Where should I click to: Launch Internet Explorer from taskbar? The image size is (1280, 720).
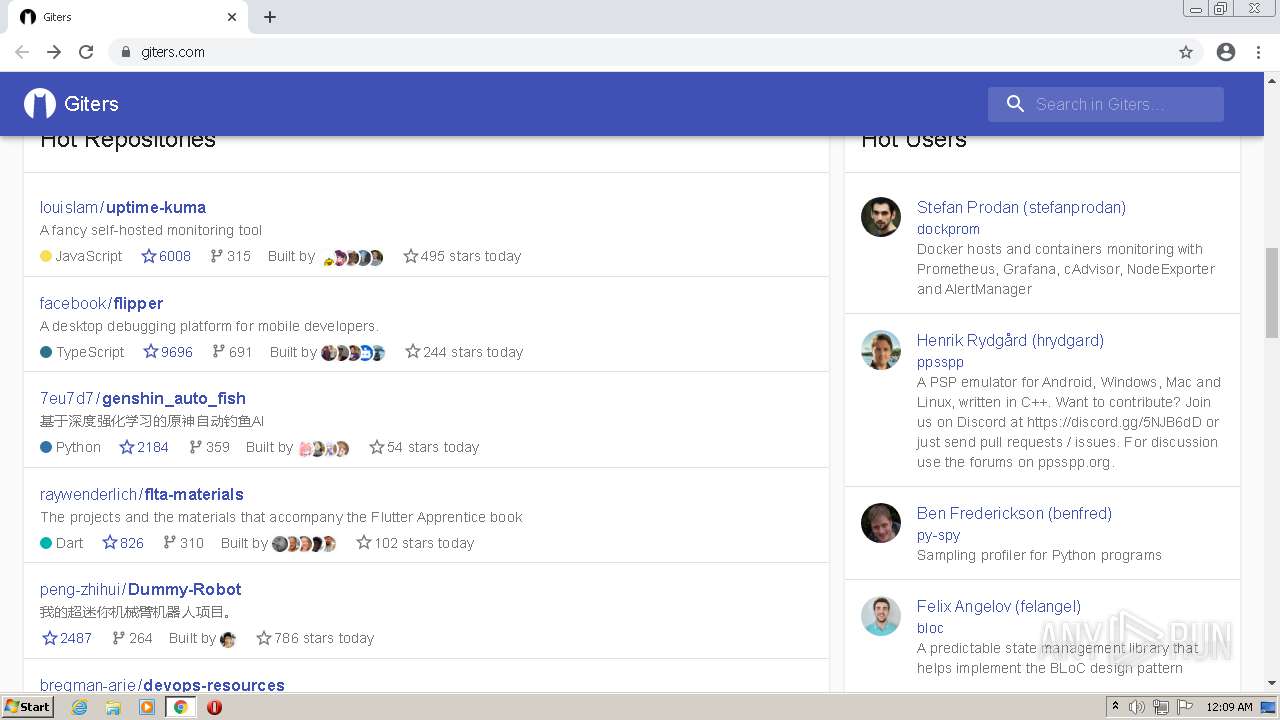(79, 707)
